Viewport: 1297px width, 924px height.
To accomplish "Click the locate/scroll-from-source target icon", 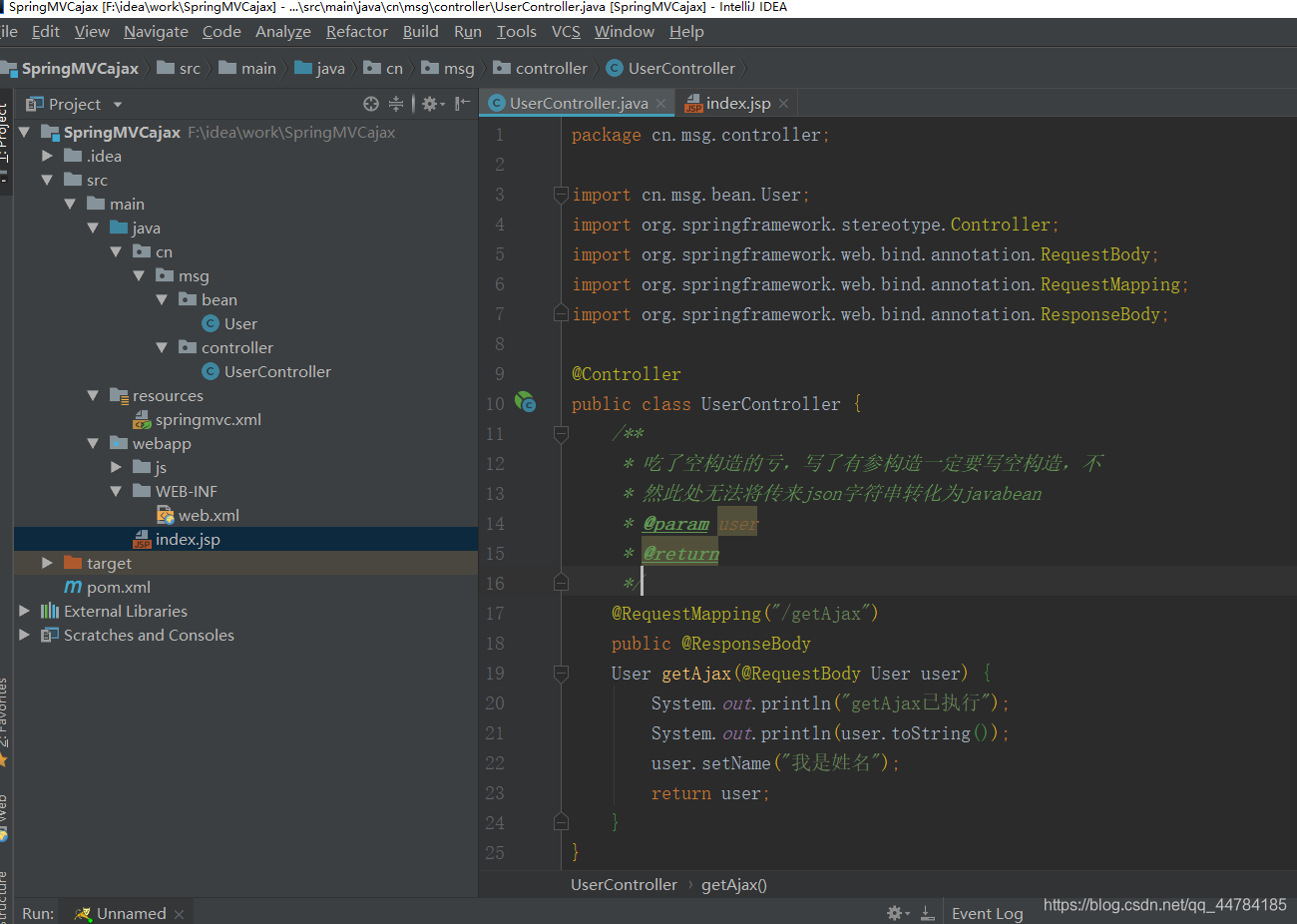I will 371,104.
